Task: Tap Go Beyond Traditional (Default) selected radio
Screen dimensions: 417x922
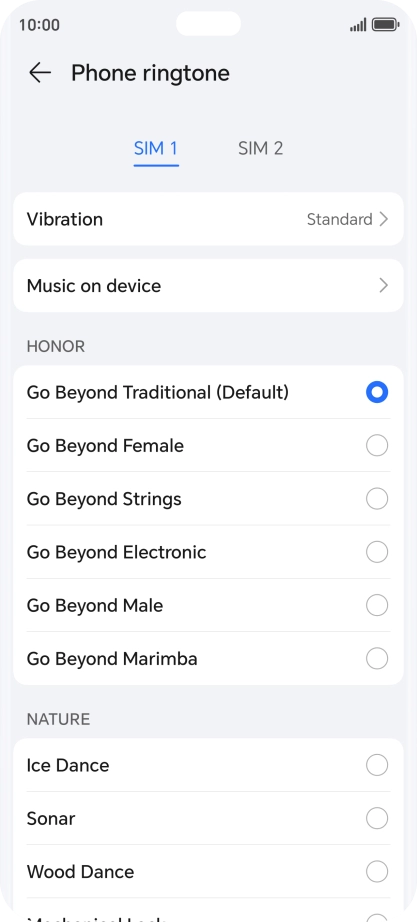Action: pos(377,392)
